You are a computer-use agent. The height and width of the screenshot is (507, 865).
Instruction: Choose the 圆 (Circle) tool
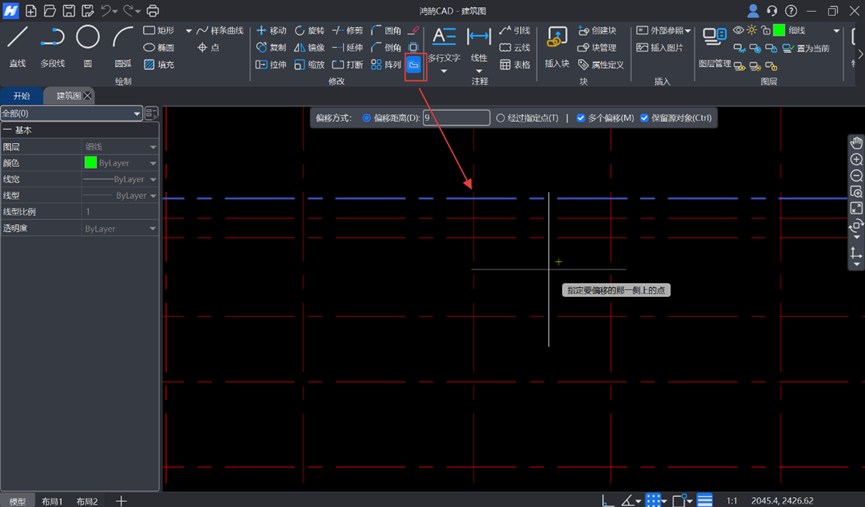pos(88,45)
